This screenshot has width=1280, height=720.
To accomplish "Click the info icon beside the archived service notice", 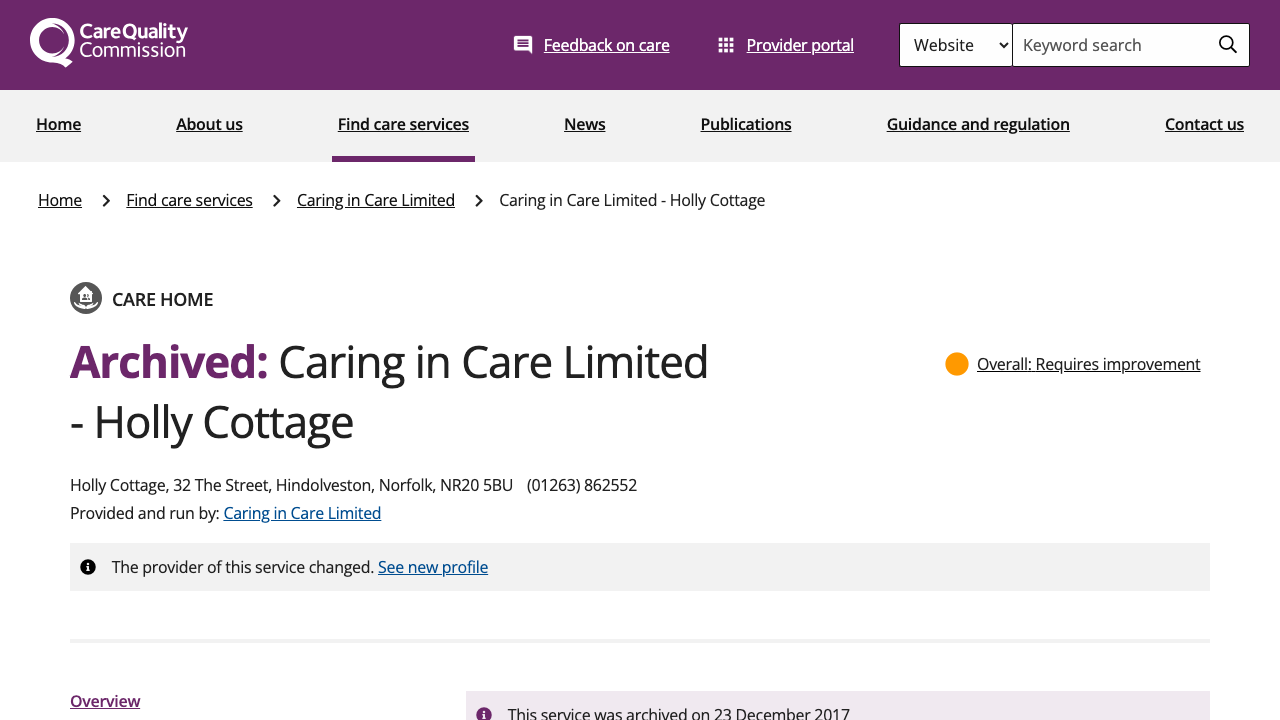I will coord(486,712).
